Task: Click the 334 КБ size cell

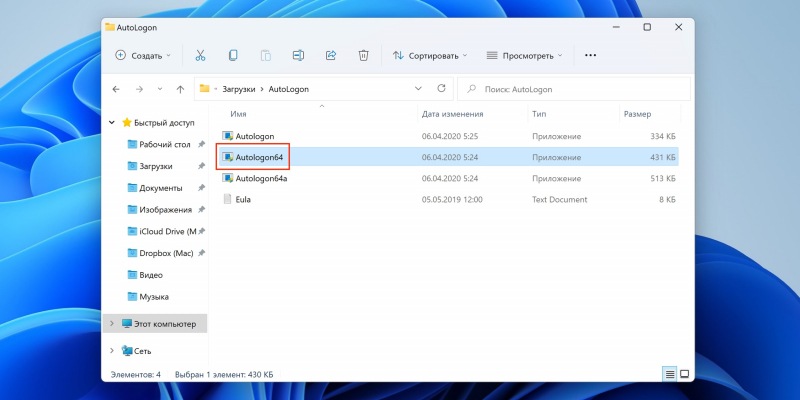Action: pos(663,136)
